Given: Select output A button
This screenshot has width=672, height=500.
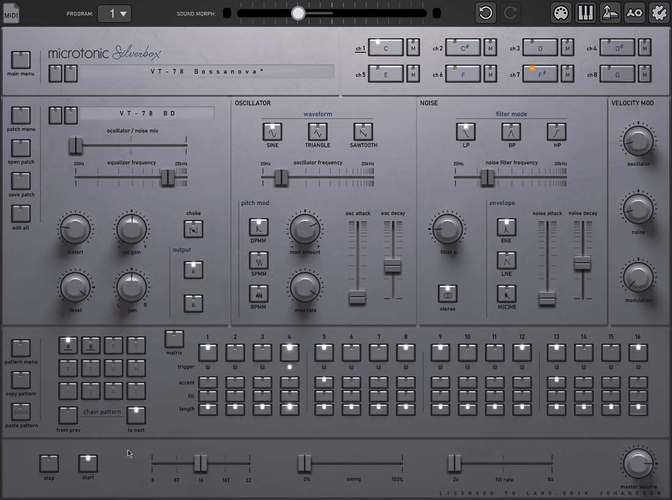Looking at the screenshot, I should [193, 270].
